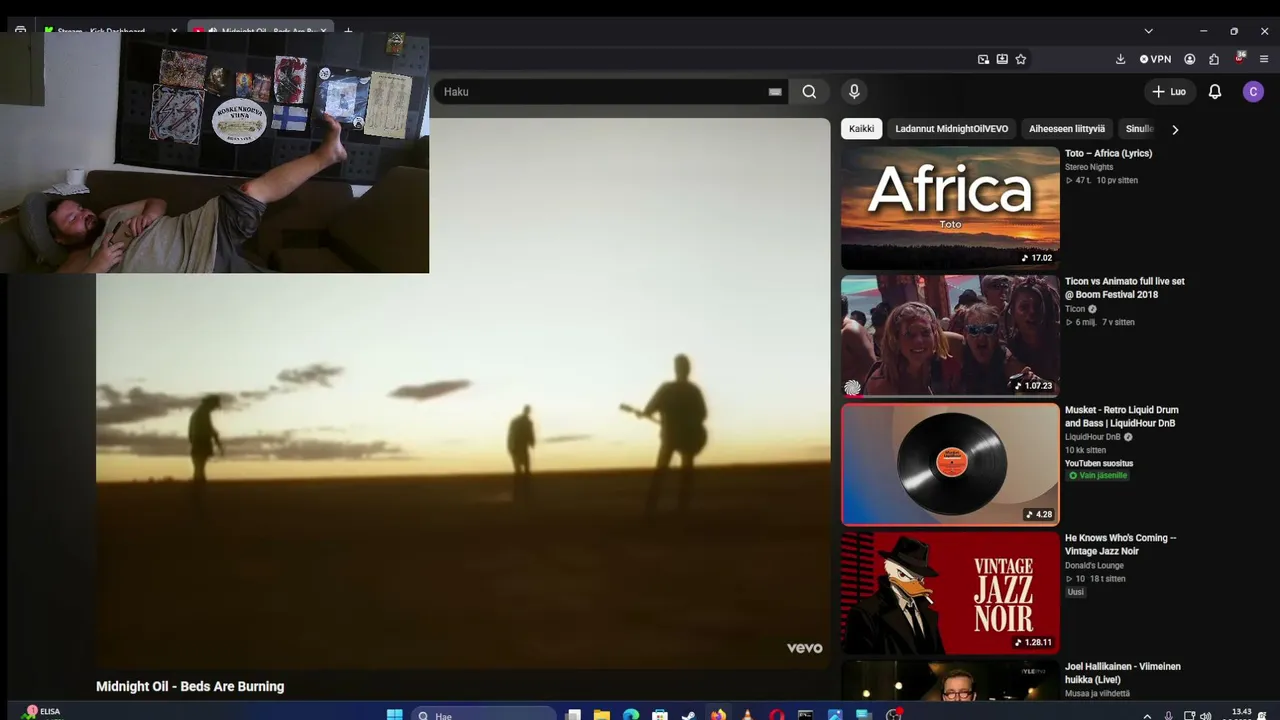Click the volume speaker icon in the system tray
This screenshot has height=720, width=1280.
pos(1206,715)
